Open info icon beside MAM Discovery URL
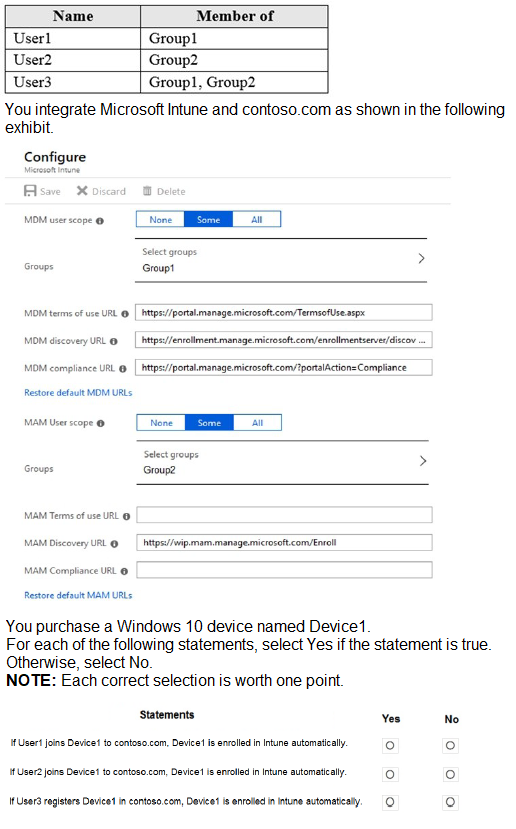 tap(114, 544)
